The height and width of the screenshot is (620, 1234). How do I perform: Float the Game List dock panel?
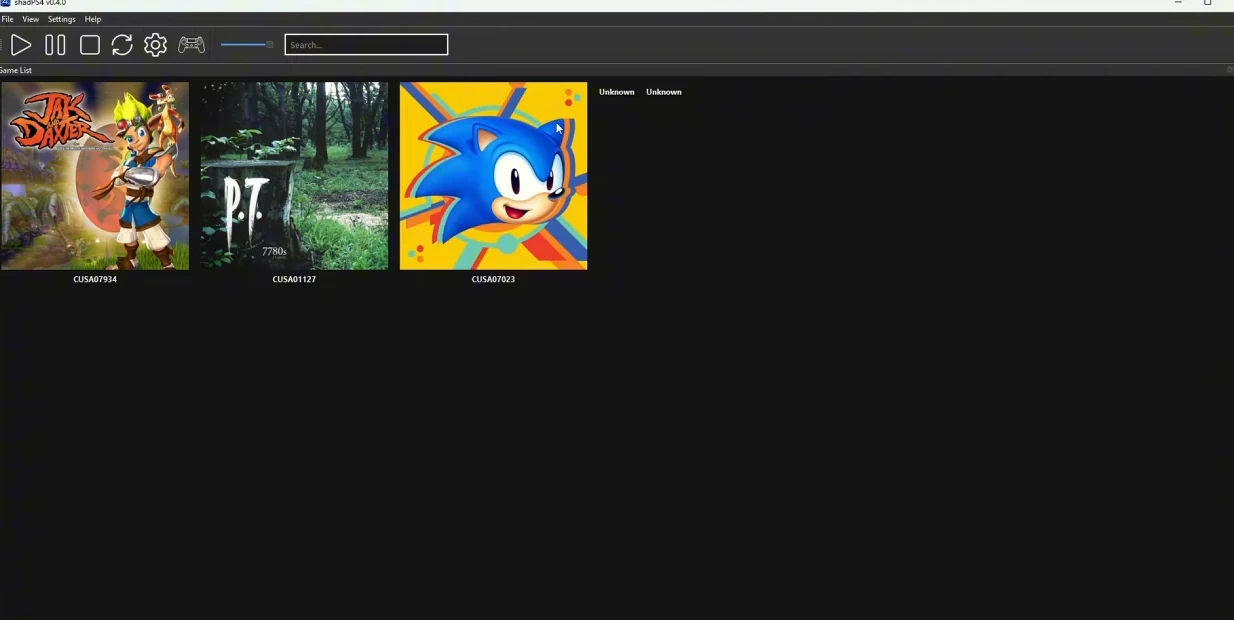tap(1229, 70)
